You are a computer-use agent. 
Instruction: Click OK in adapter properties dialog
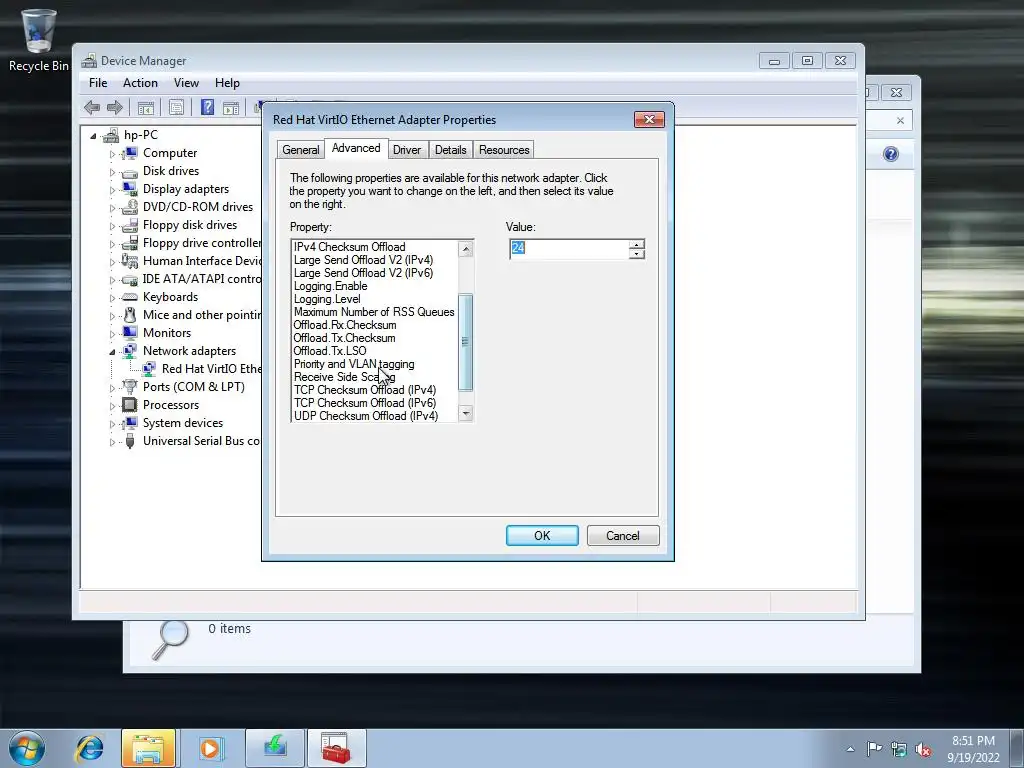(542, 536)
